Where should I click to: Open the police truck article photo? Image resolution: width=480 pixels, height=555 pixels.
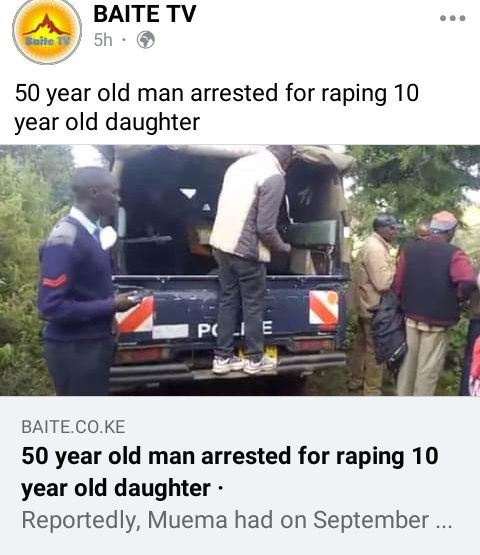tap(240, 270)
